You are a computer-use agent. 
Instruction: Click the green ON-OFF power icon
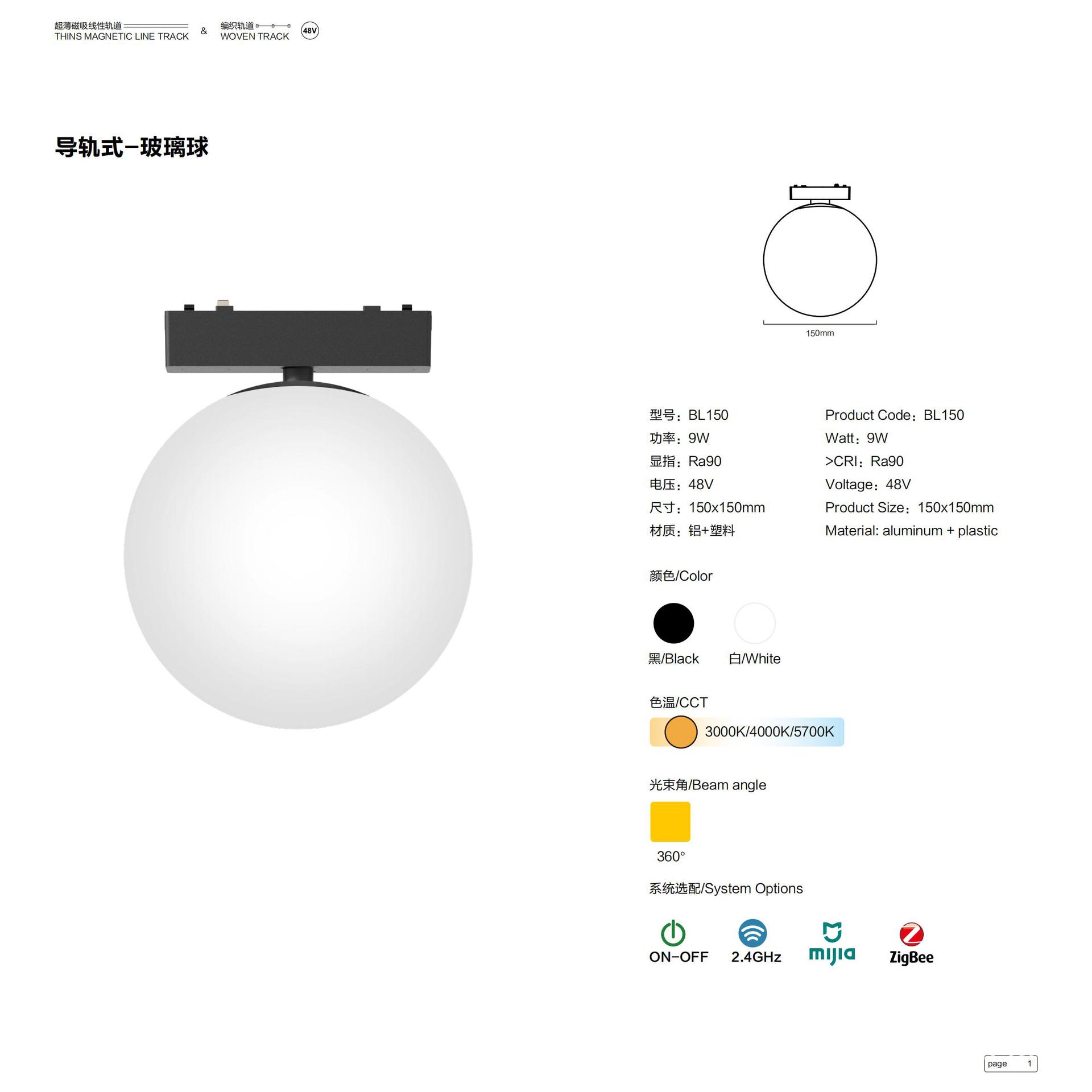(673, 933)
